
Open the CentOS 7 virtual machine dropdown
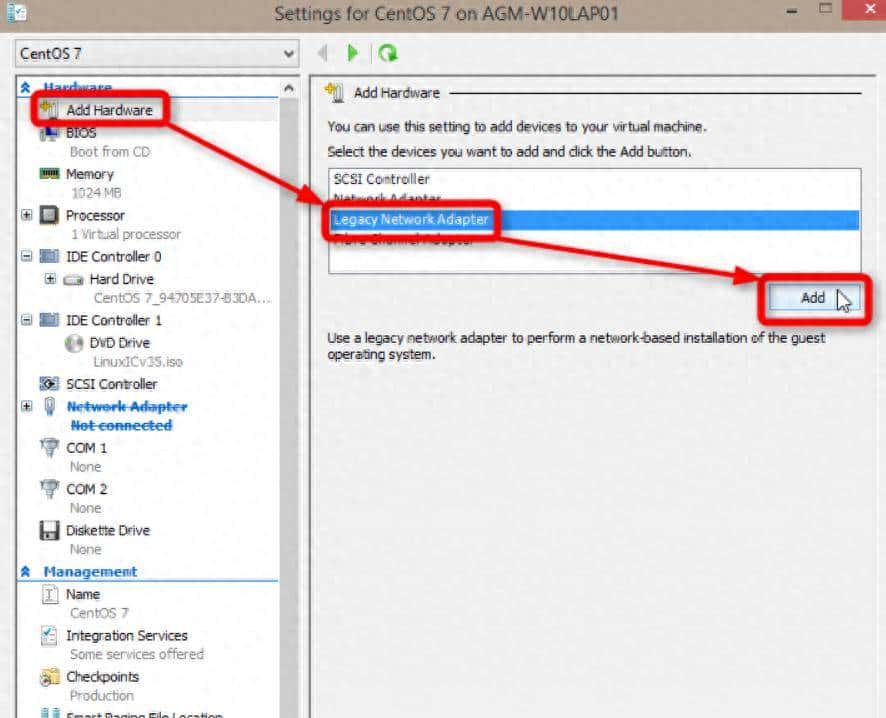[x=157, y=54]
